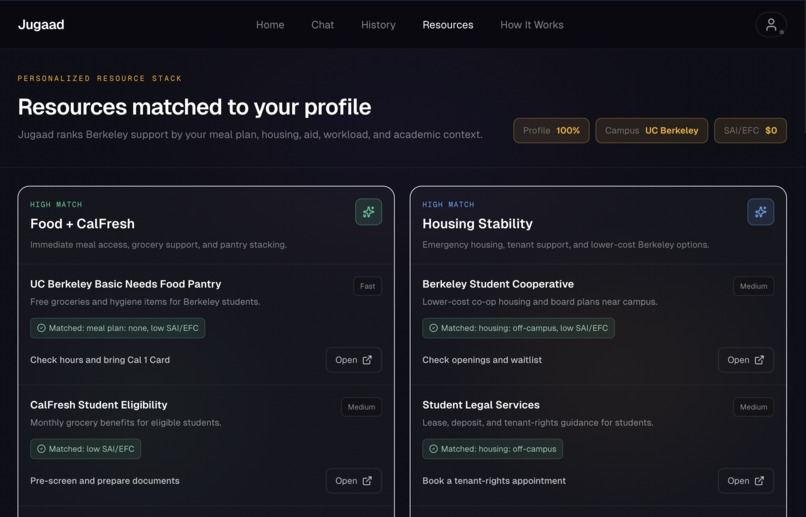Click the Campus UC Berkeley badge

coord(651,131)
